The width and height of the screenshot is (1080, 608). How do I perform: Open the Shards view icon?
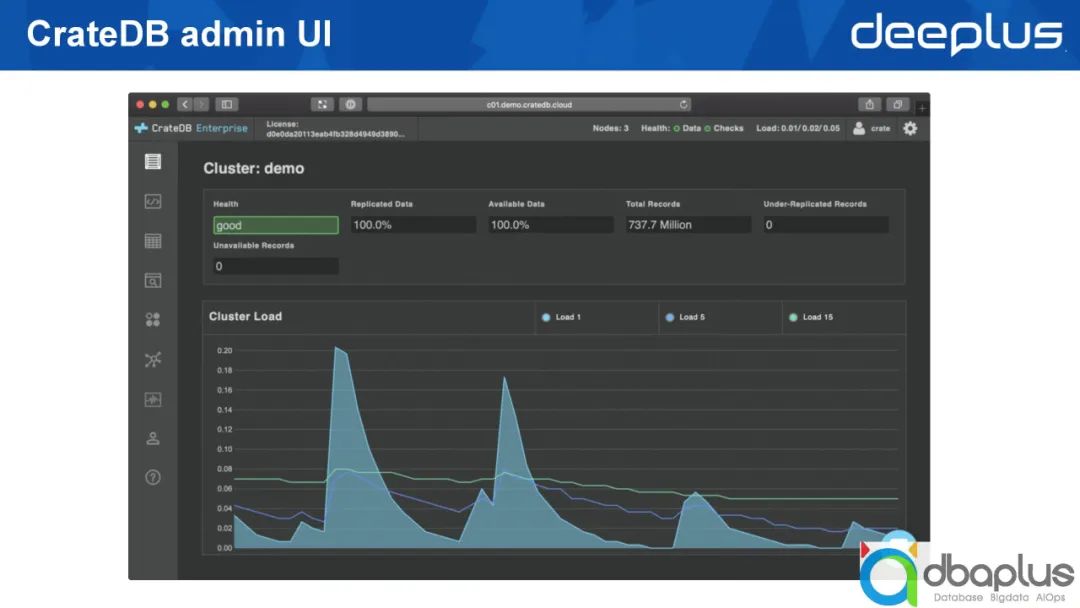coord(153,320)
